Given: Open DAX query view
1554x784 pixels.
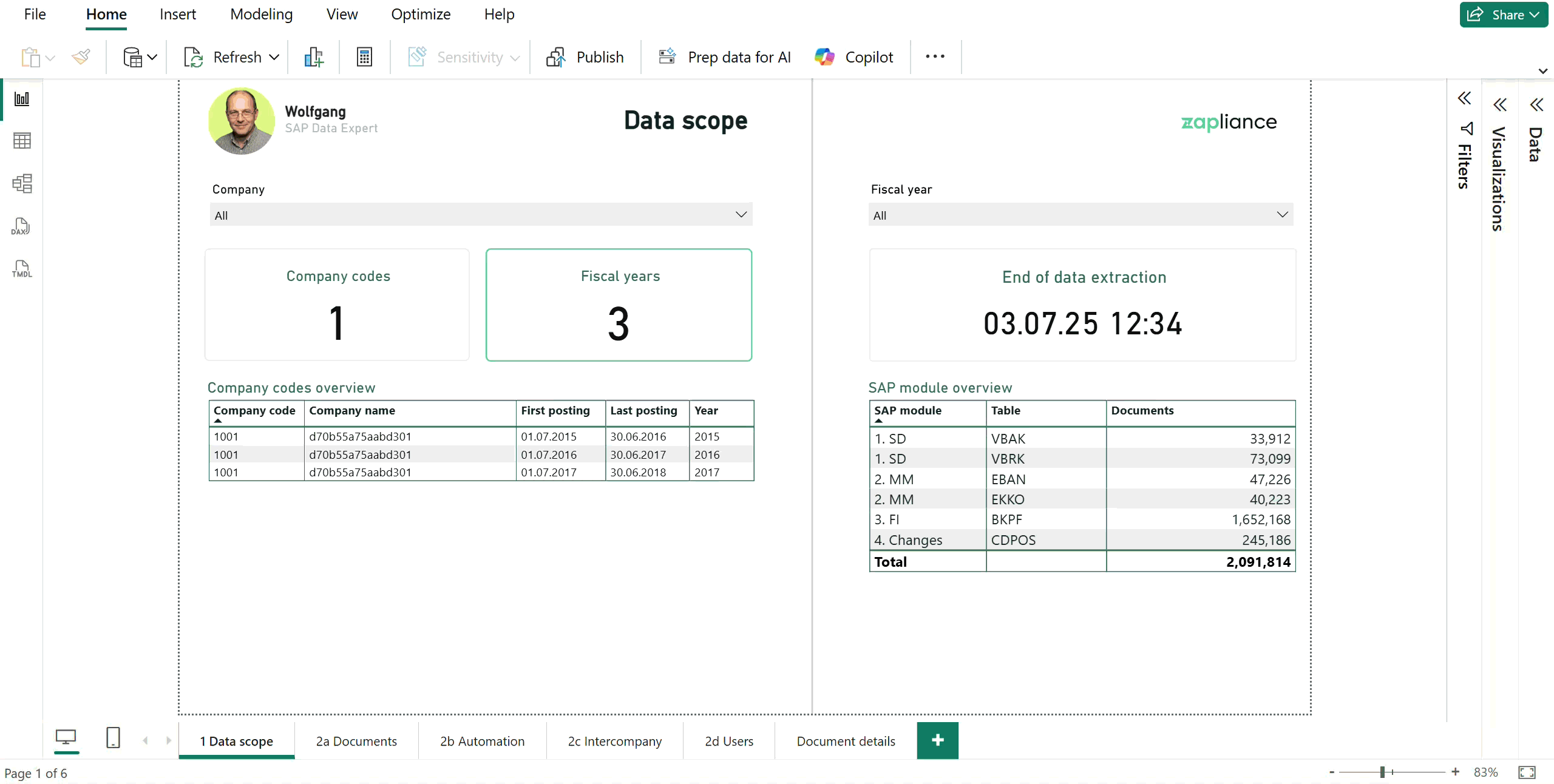Looking at the screenshot, I should coord(22,226).
